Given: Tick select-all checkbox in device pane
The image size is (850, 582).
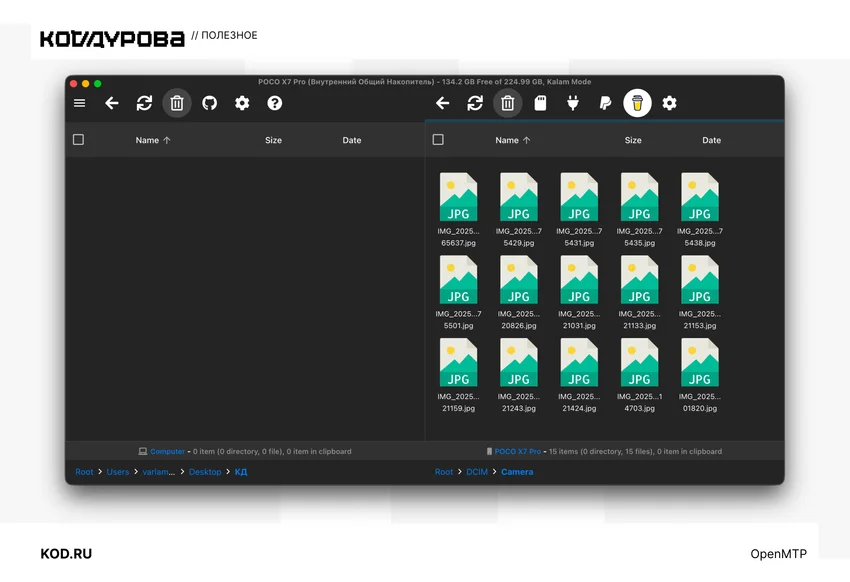Looking at the screenshot, I should pos(438,140).
